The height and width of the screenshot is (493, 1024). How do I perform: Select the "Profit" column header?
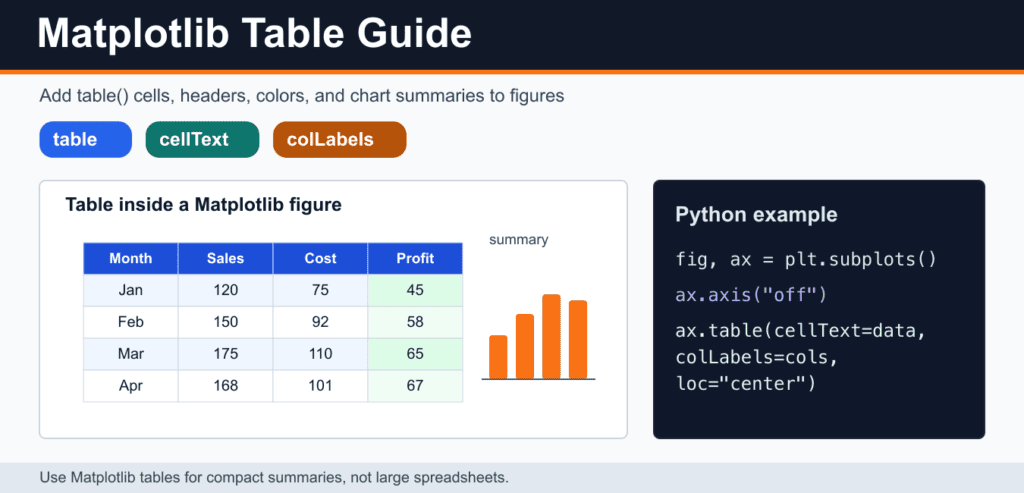pyautogui.click(x=415, y=259)
